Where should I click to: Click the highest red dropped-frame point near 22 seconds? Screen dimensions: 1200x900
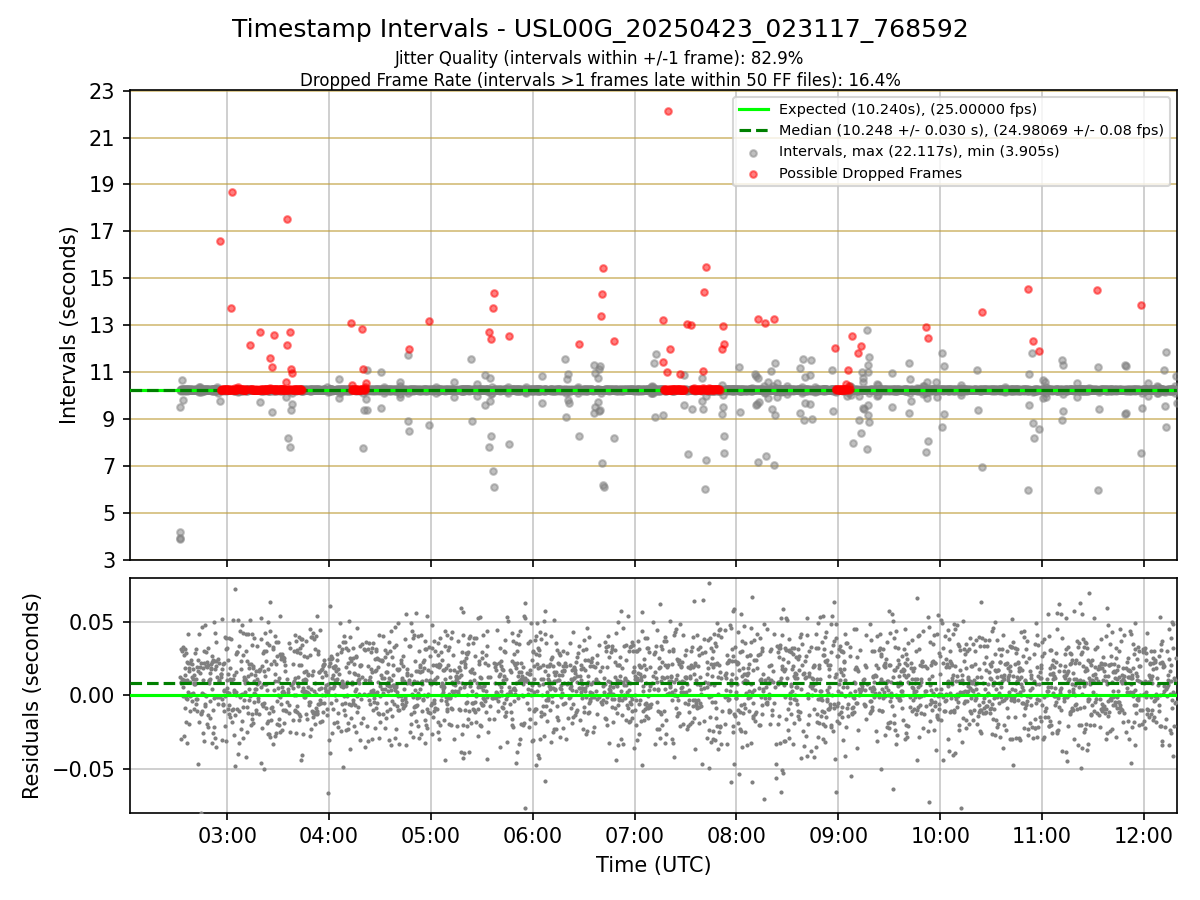(x=668, y=111)
